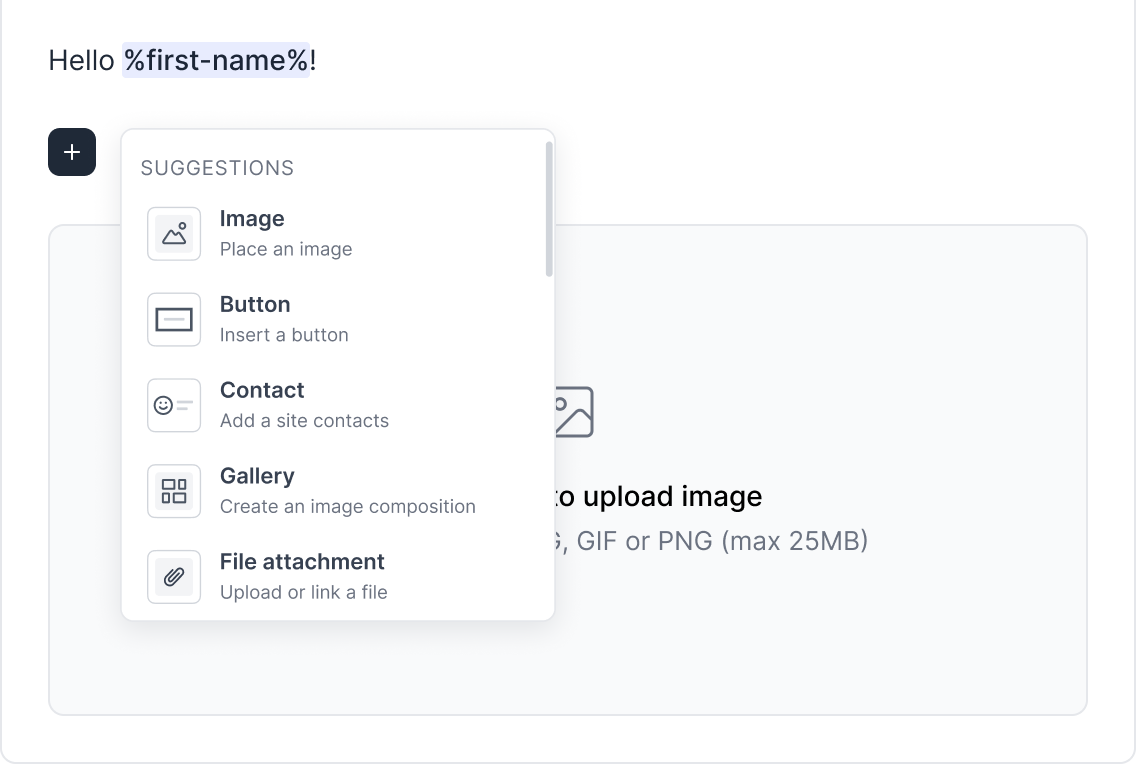
Task: Choose the Contact suggestion label
Action: coord(262,390)
